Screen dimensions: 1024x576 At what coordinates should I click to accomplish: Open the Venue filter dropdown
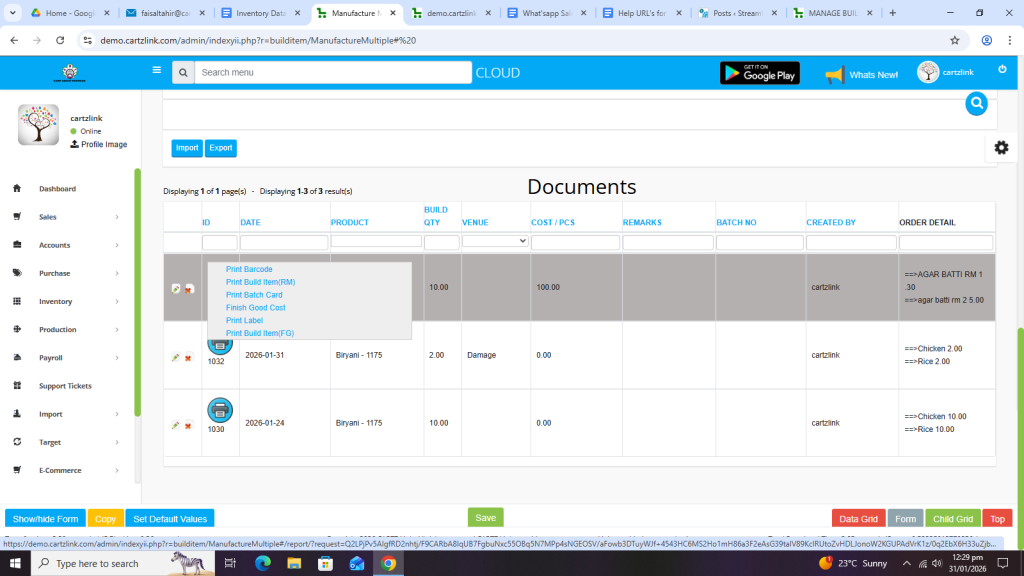click(x=495, y=241)
